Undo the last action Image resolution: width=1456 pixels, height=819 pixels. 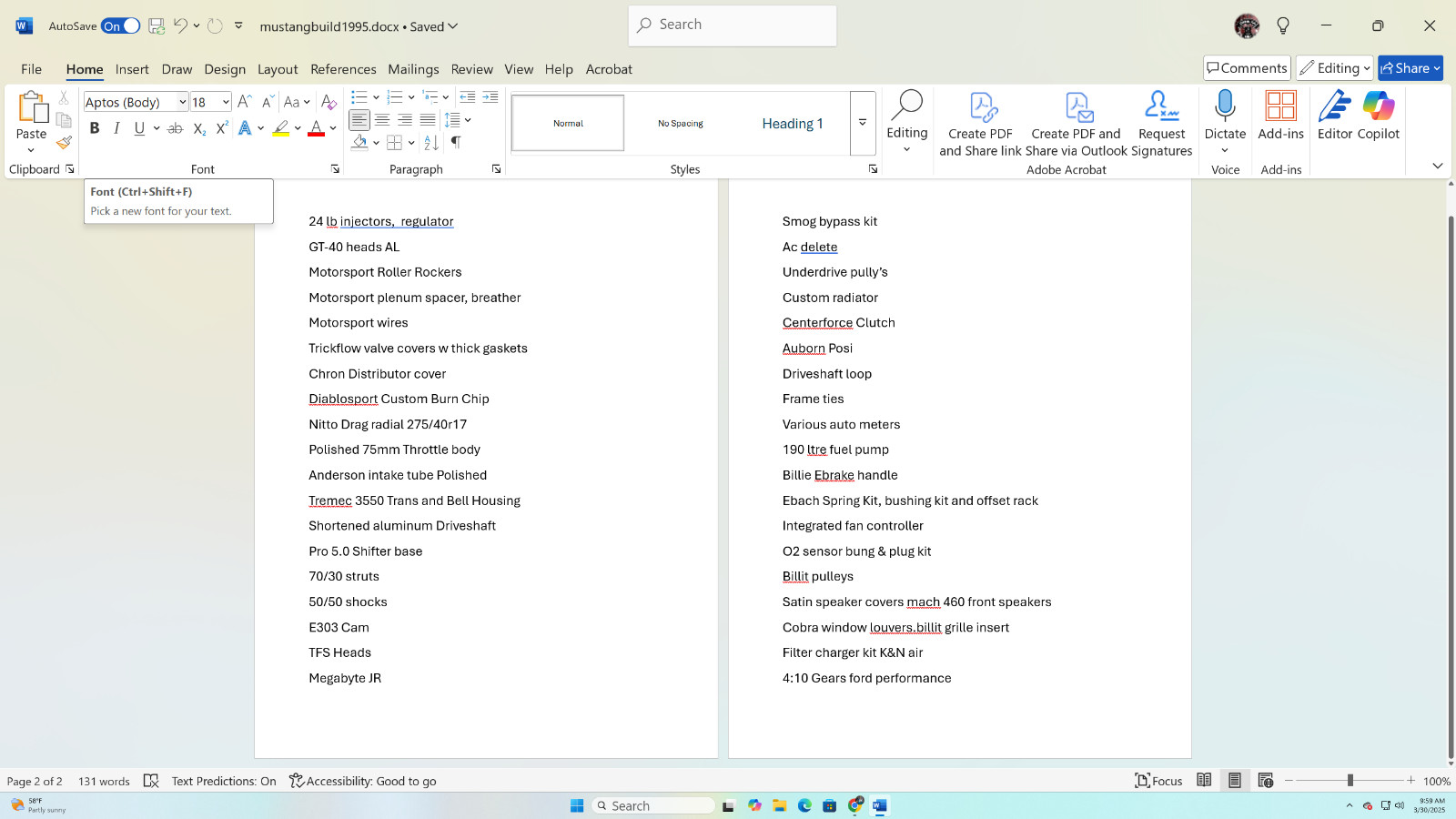(180, 25)
